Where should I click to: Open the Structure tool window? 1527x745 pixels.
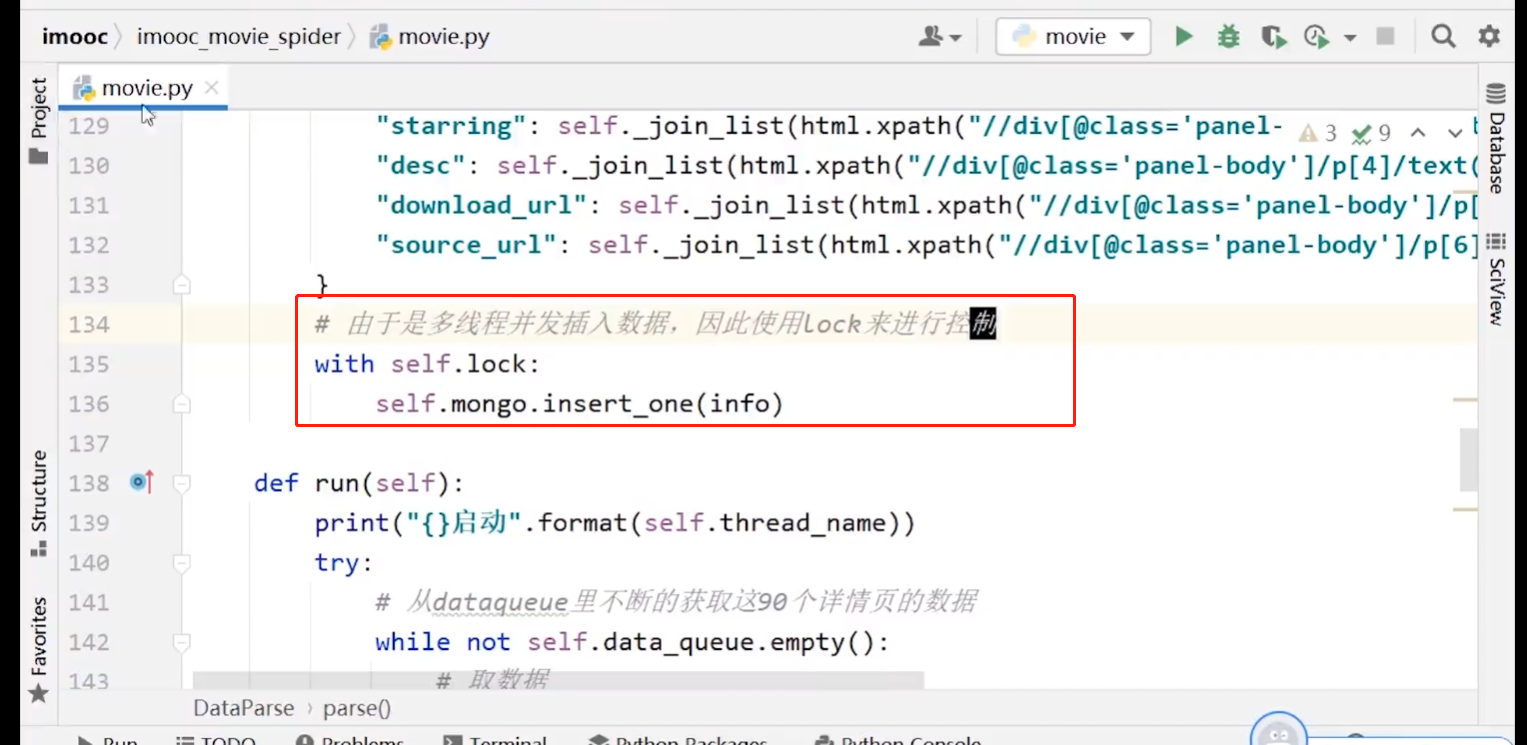(x=38, y=503)
